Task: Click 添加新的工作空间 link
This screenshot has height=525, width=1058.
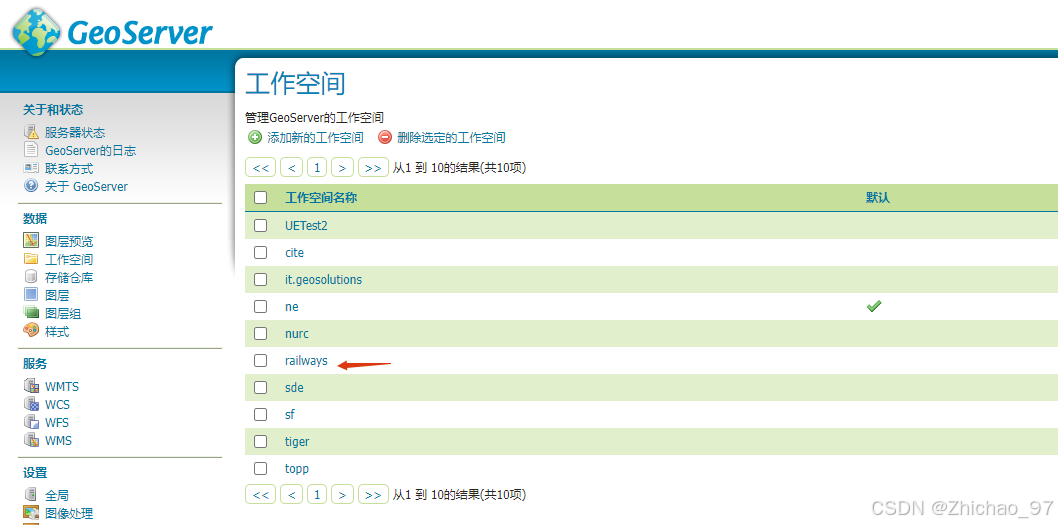Action: [x=316, y=138]
